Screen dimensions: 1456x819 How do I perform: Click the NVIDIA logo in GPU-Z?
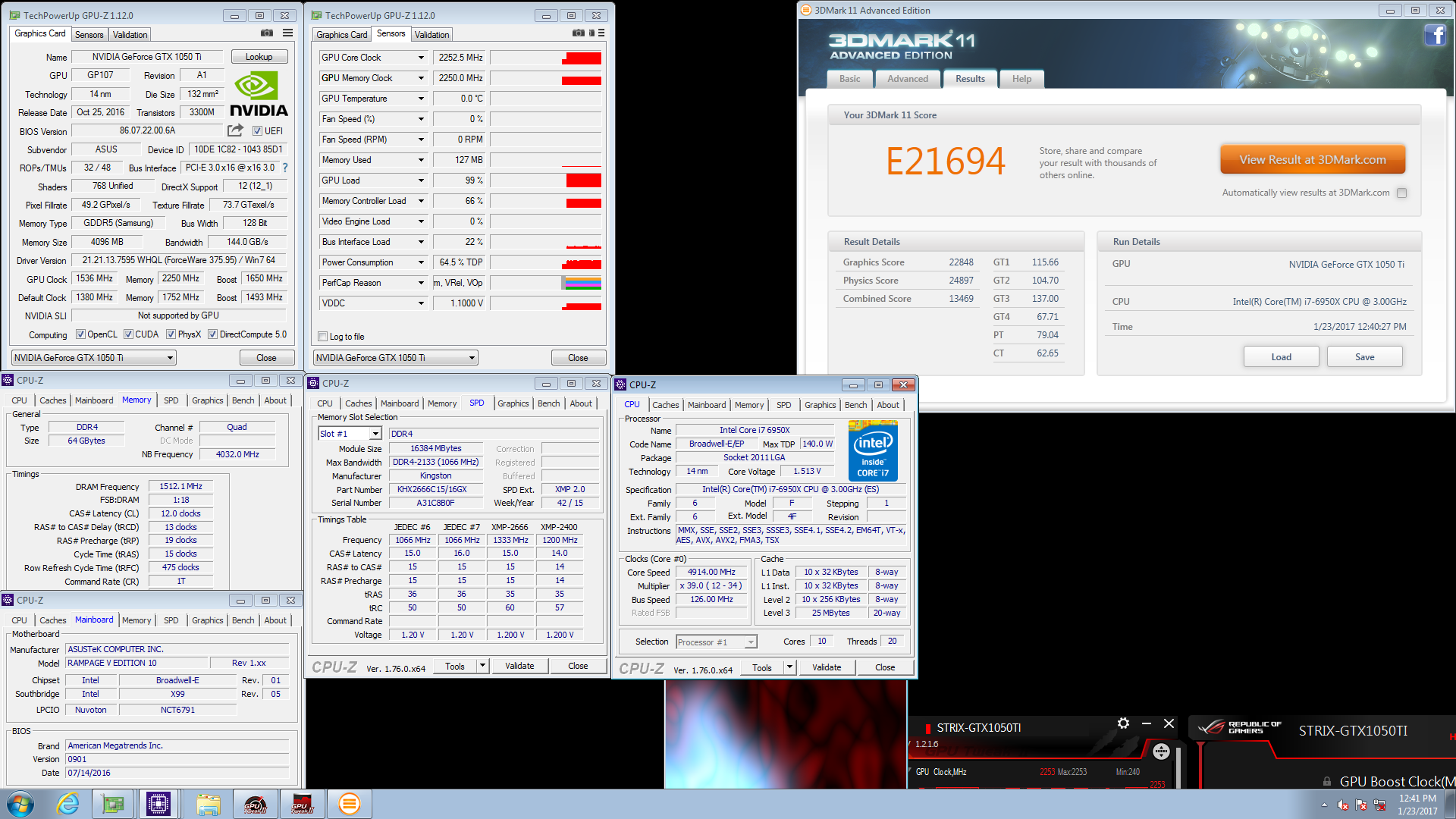[259, 94]
